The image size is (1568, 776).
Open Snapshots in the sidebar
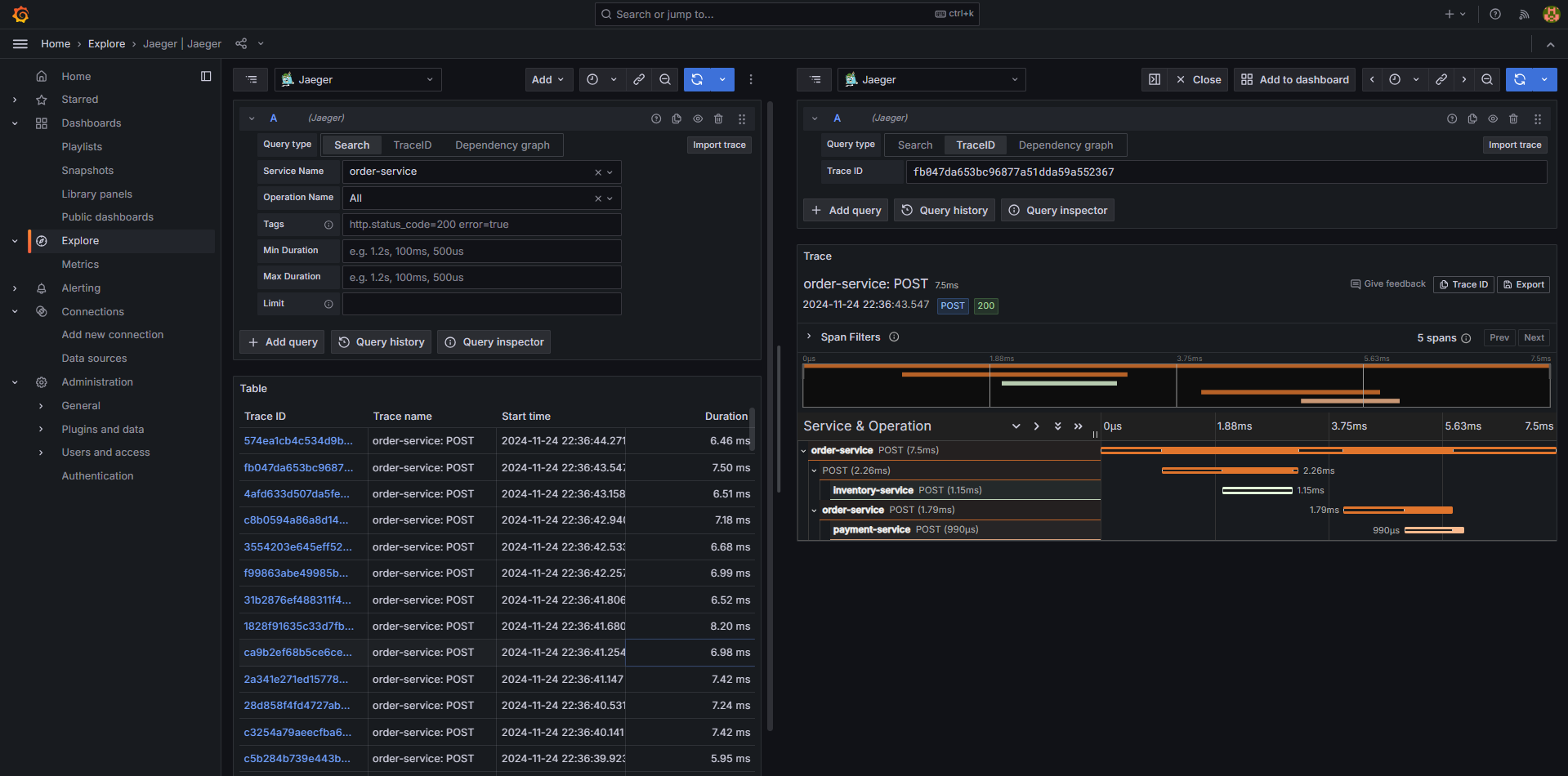[x=87, y=171]
